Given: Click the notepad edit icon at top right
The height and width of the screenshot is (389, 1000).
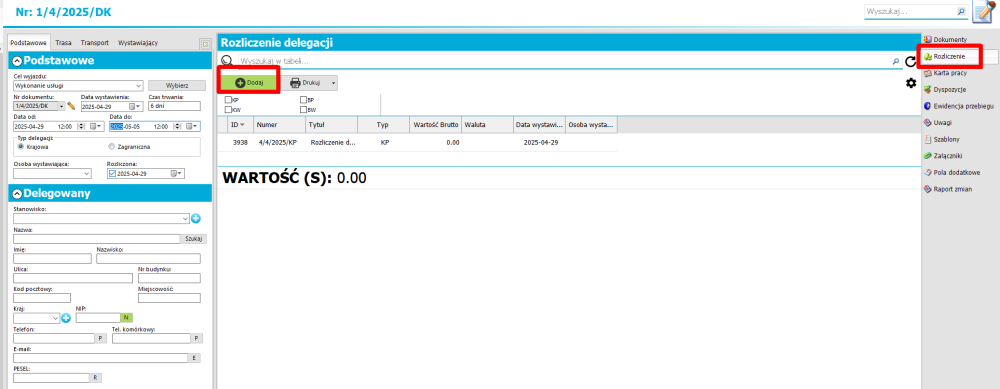Looking at the screenshot, I should (x=984, y=13).
